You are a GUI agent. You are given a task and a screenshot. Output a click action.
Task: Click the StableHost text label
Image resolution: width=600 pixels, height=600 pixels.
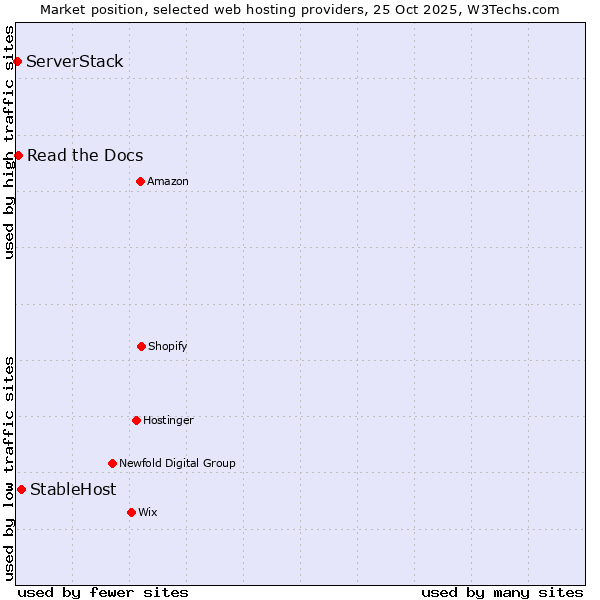click(x=73, y=489)
